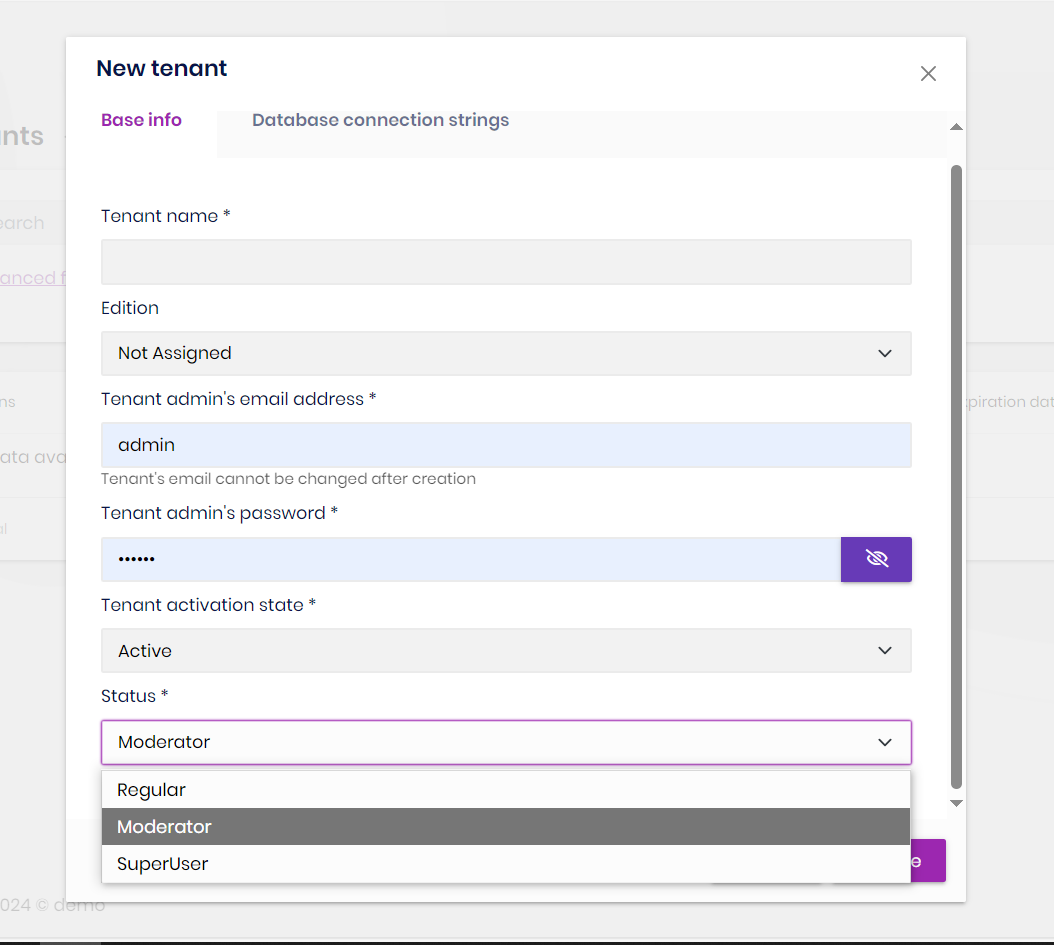Viewport: 1054px width, 945px height.
Task: Expand the Tenant activation state dropdown
Action: click(x=506, y=651)
